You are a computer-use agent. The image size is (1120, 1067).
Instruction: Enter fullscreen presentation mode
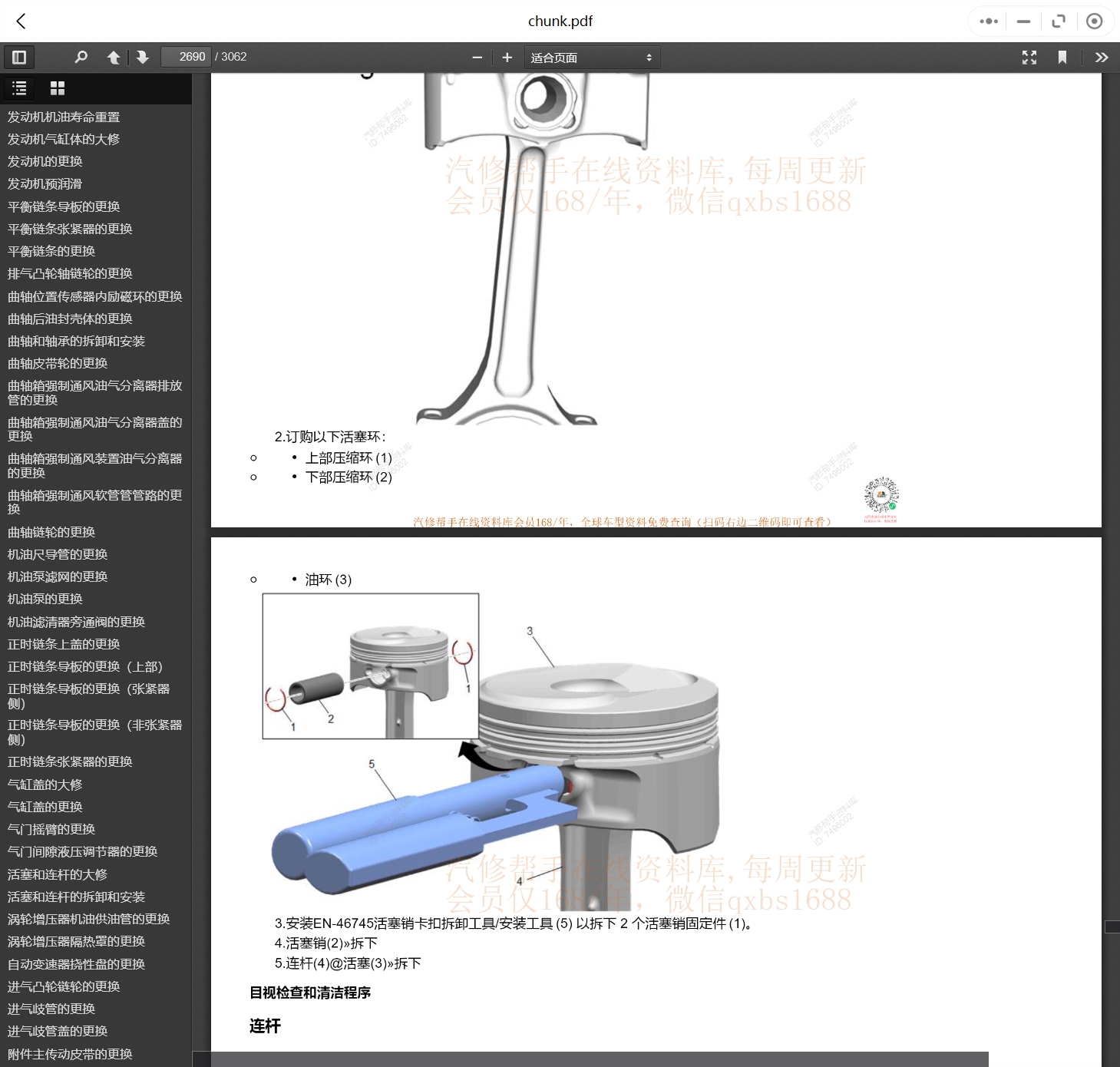point(1029,57)
